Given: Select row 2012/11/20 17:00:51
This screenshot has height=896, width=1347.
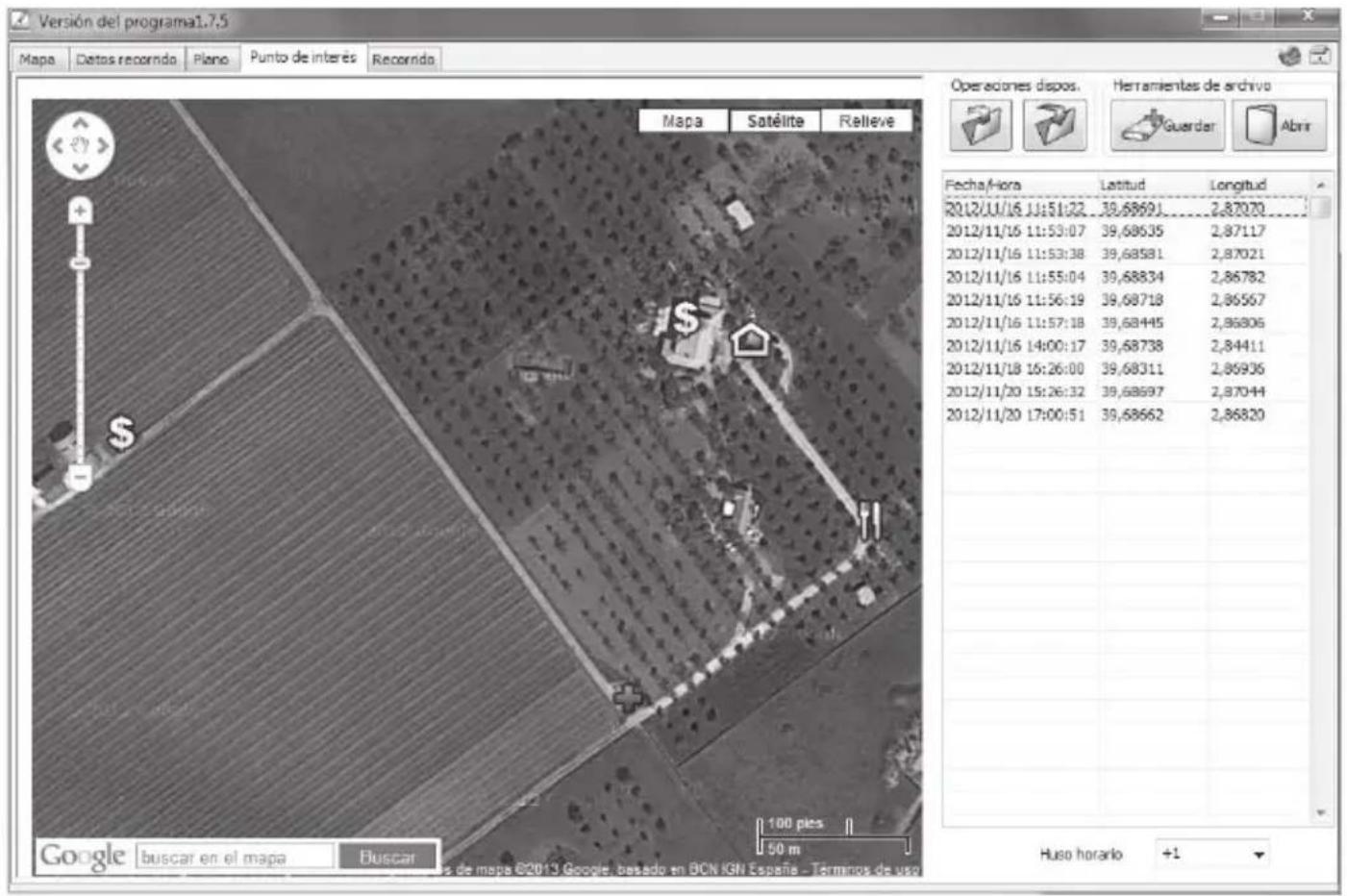Looking at the screenshot, I should coord(1126,415).
